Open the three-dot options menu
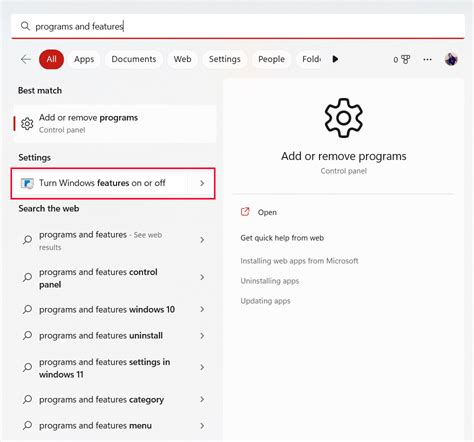 click(x=427, y=60)
